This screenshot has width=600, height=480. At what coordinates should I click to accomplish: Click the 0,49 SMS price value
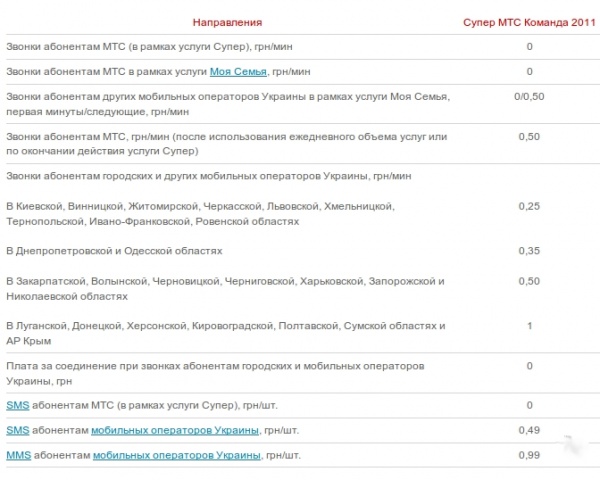pyautogui.click(x=529, y=431)
